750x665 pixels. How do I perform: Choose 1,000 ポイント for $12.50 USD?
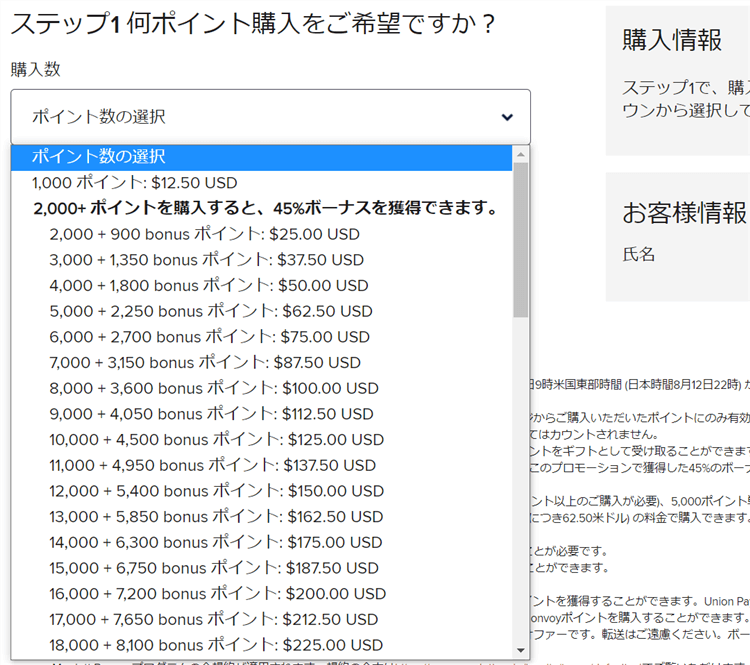[x=135, y=183]
